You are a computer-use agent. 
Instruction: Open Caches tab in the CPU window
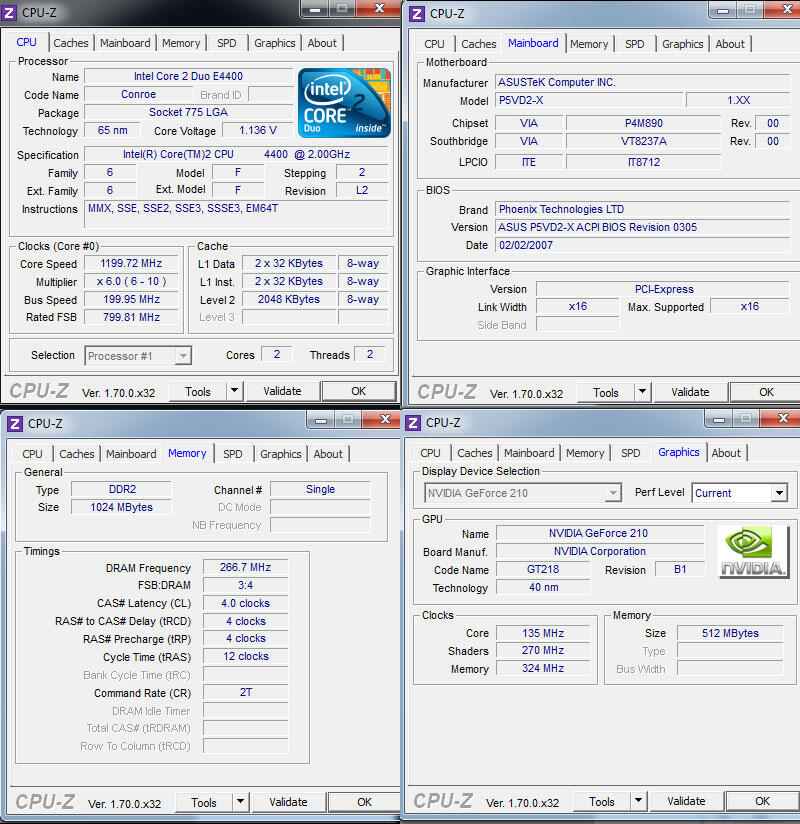pos(71,43)
